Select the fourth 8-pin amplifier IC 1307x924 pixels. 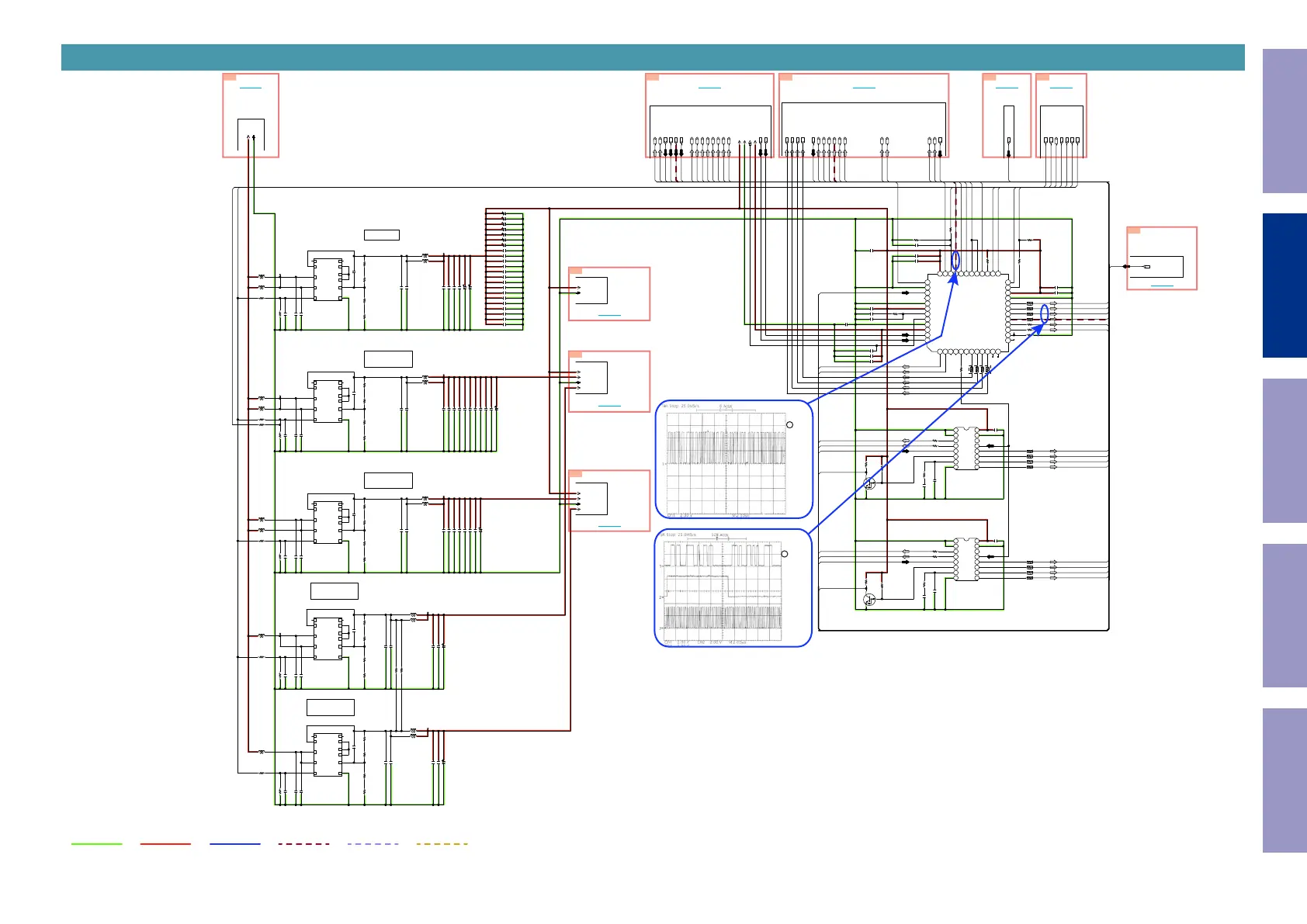click(x=328, y=638)
